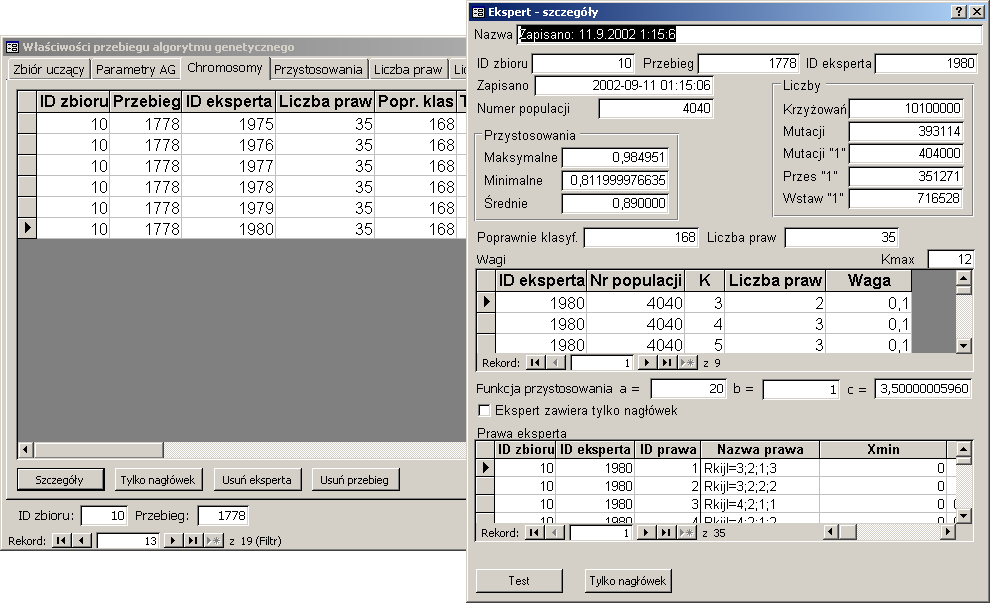Screen dimensions: 991x604
Task: Click Tylko nagłówek button in Ekspert window
Action: click(x=628, y=581)
